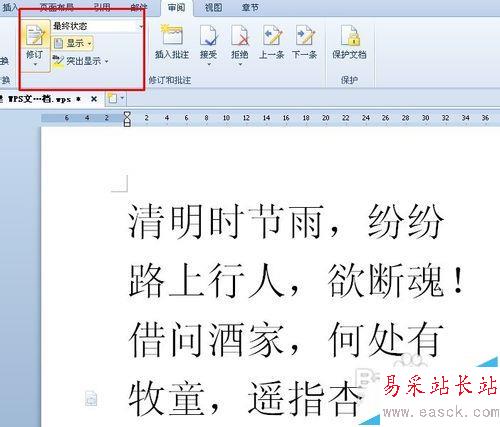
Task: Expand the 接受 dropdown arrow
Action: (x=209, y=64)
